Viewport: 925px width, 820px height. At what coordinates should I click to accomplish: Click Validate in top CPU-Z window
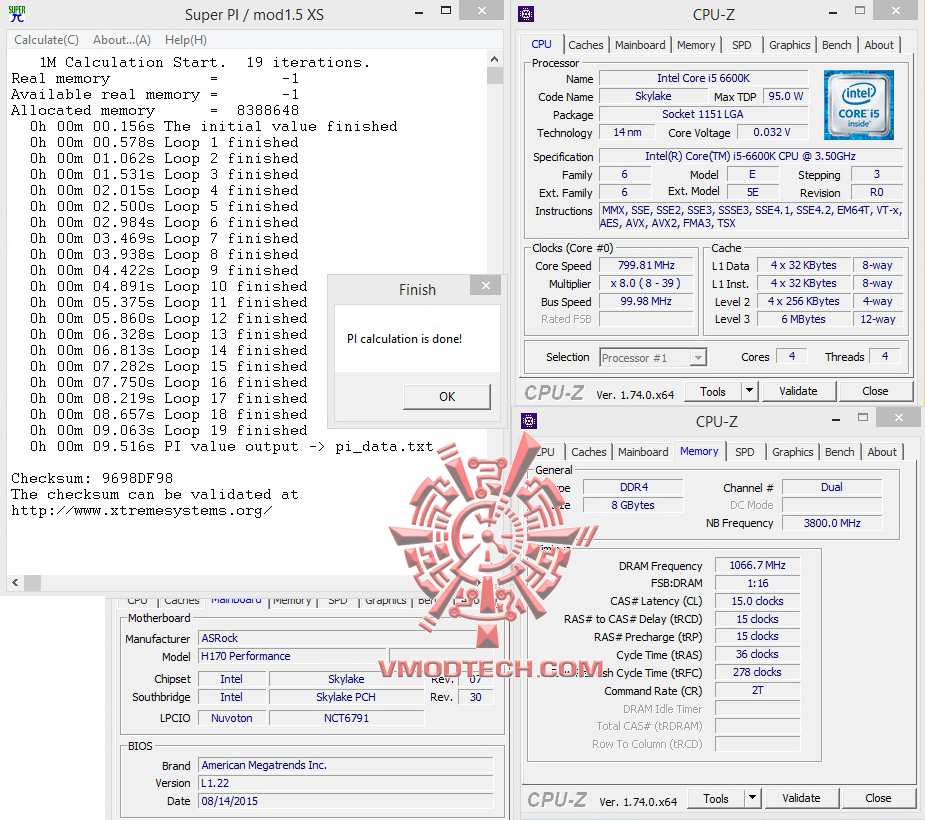(798, 391)
